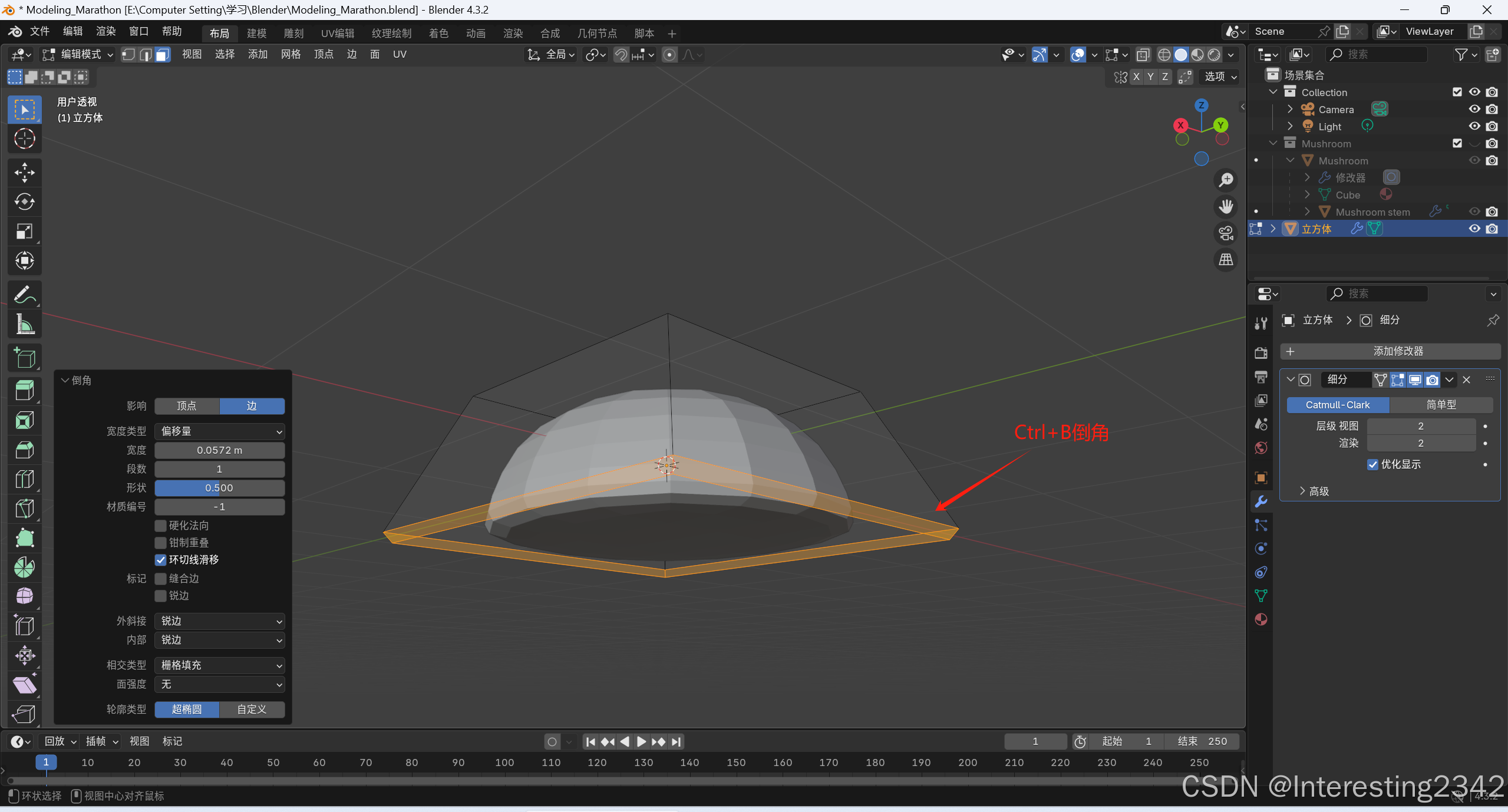Screen dimensions: 1508x812
Task: Choose the Measure tool
Action: coord(24,324)
